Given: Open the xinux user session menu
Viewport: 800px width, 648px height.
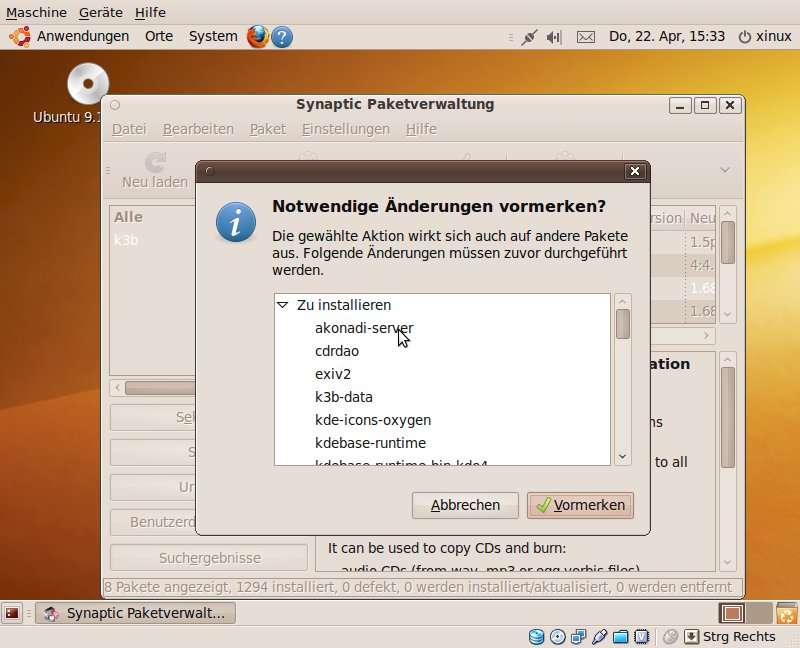Looking at the screenshot, I should pyautogui.click(x=765, y=37).
